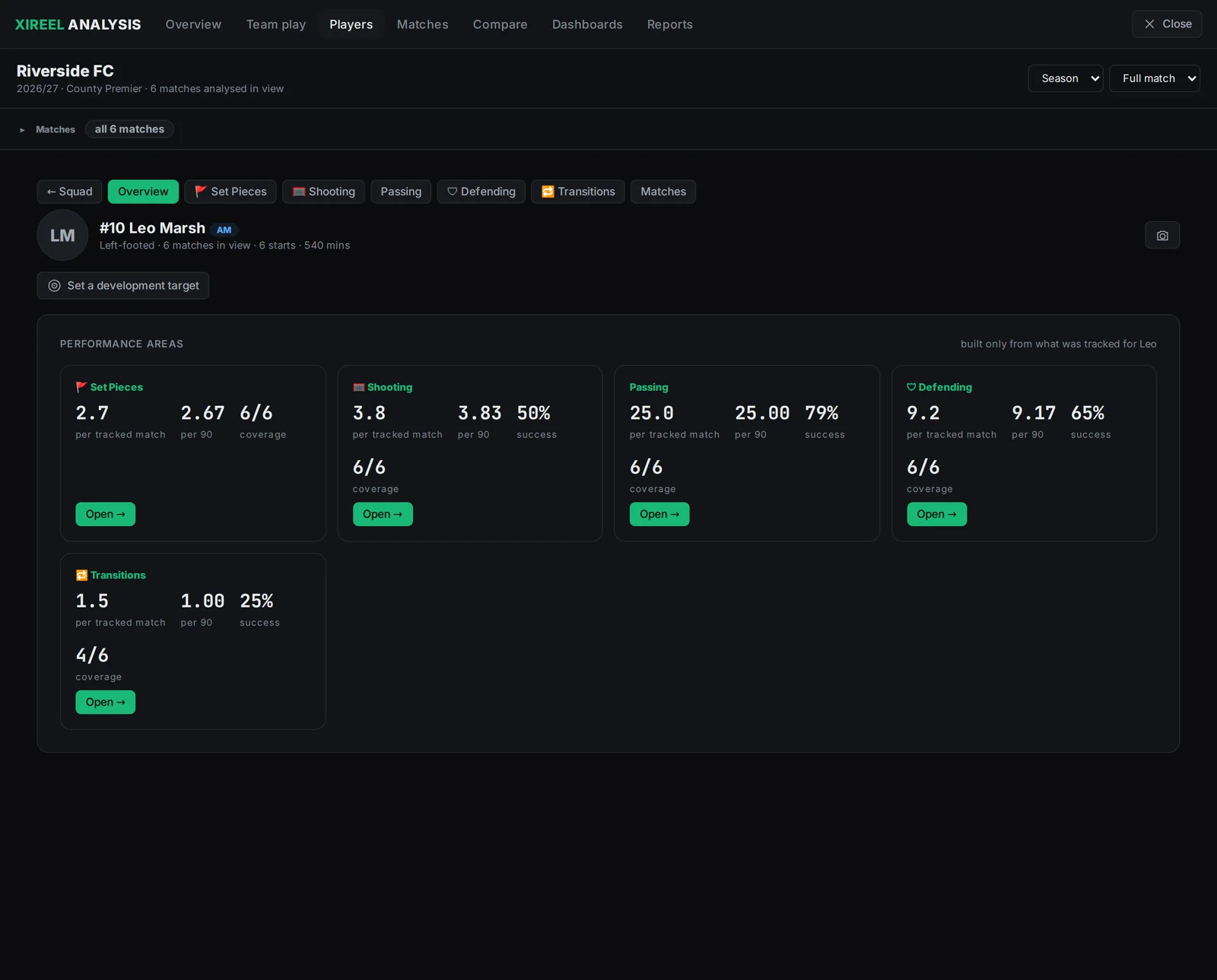This screenshot has width=1217, height=980.
Task: Click the camera screenshot icon
Action: (1161, 236)
